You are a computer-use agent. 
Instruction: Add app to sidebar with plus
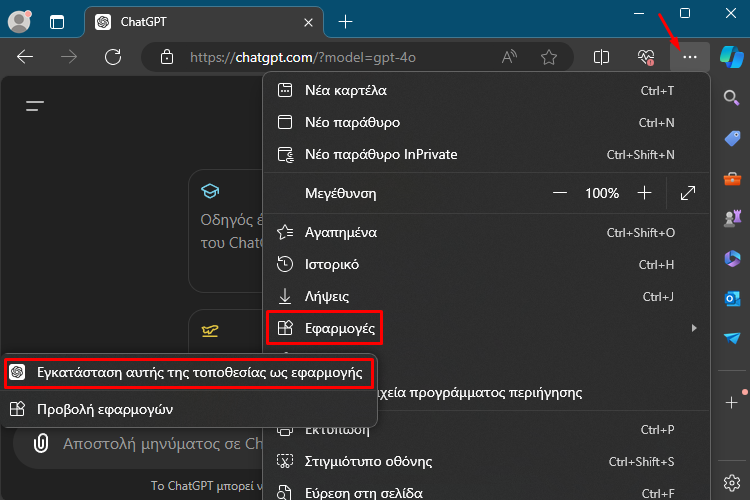click(731, 402)
